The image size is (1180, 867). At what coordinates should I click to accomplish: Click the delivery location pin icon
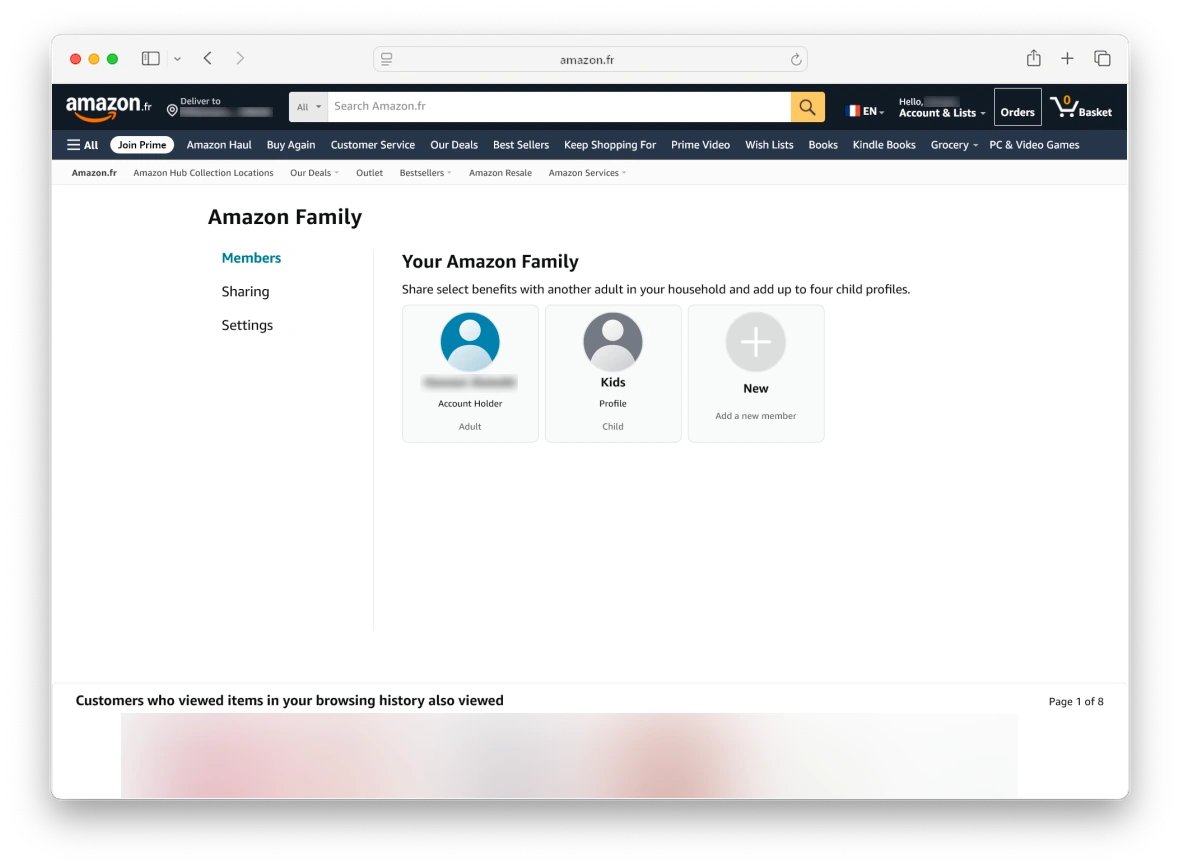pyautogui.click(x=172, y=111)
